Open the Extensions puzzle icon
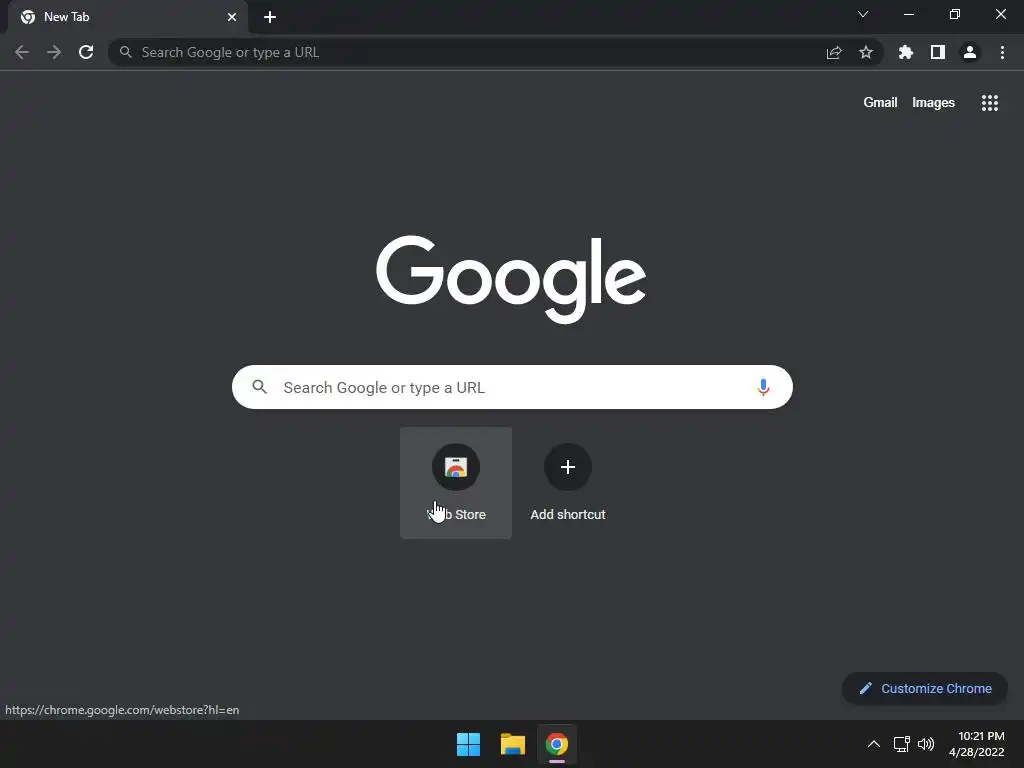 [x=905, y=52]
